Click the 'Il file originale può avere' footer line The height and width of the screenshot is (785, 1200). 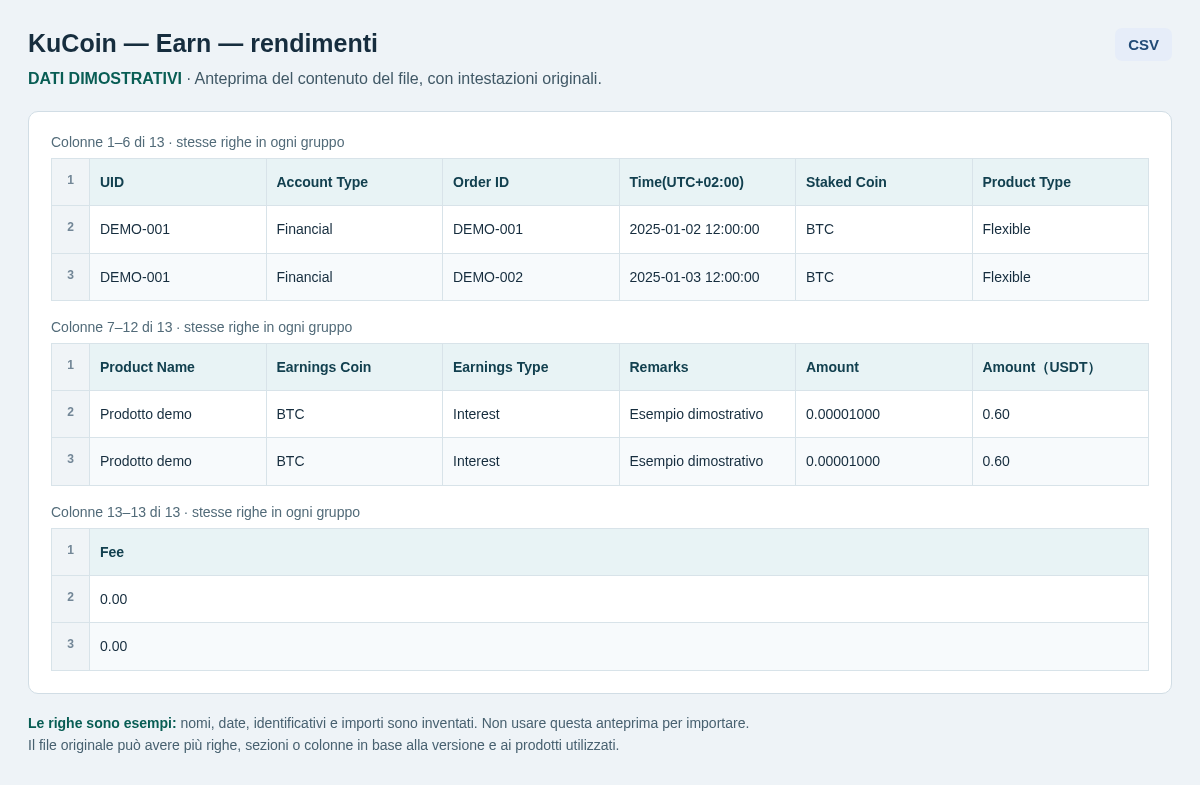pos(324,745)
